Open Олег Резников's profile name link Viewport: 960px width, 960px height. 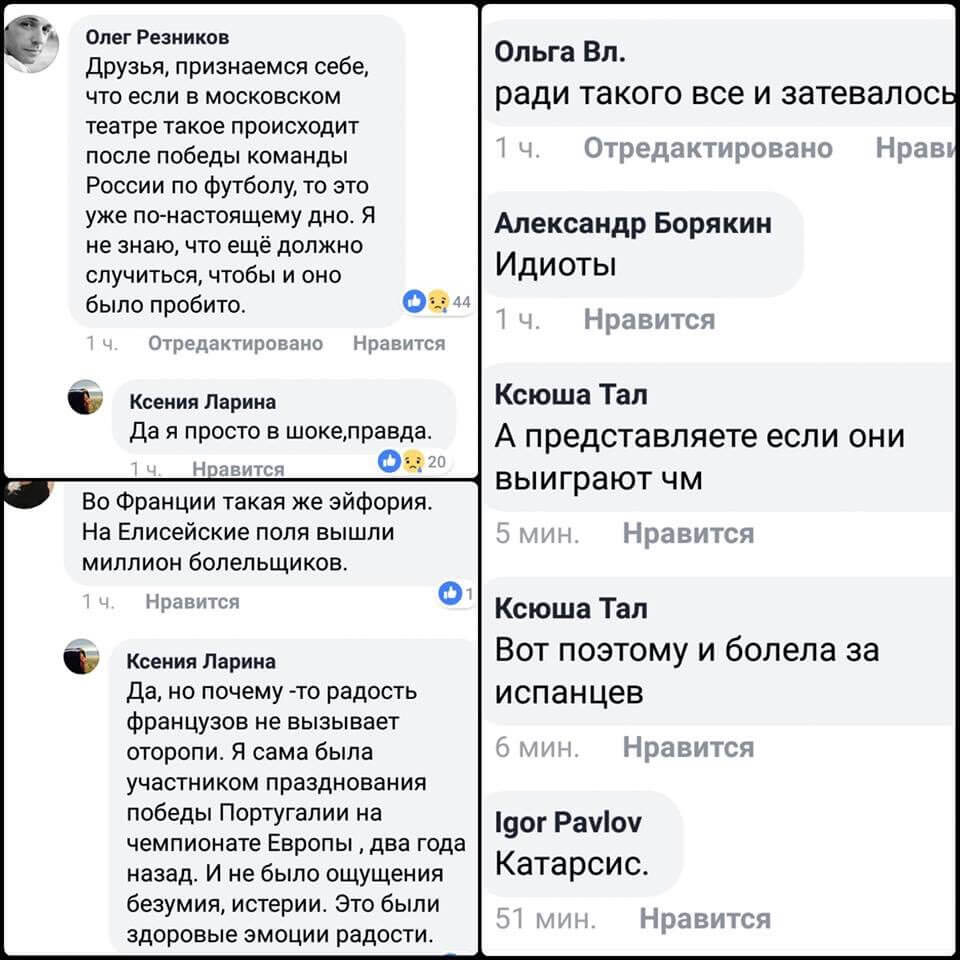(x=157, y=37)
